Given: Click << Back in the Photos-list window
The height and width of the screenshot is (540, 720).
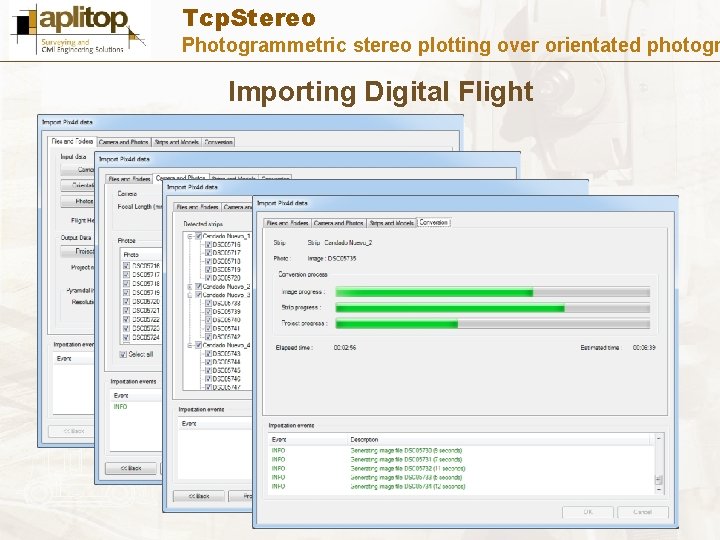Looking at the screenshot, I should pos(131,468).
